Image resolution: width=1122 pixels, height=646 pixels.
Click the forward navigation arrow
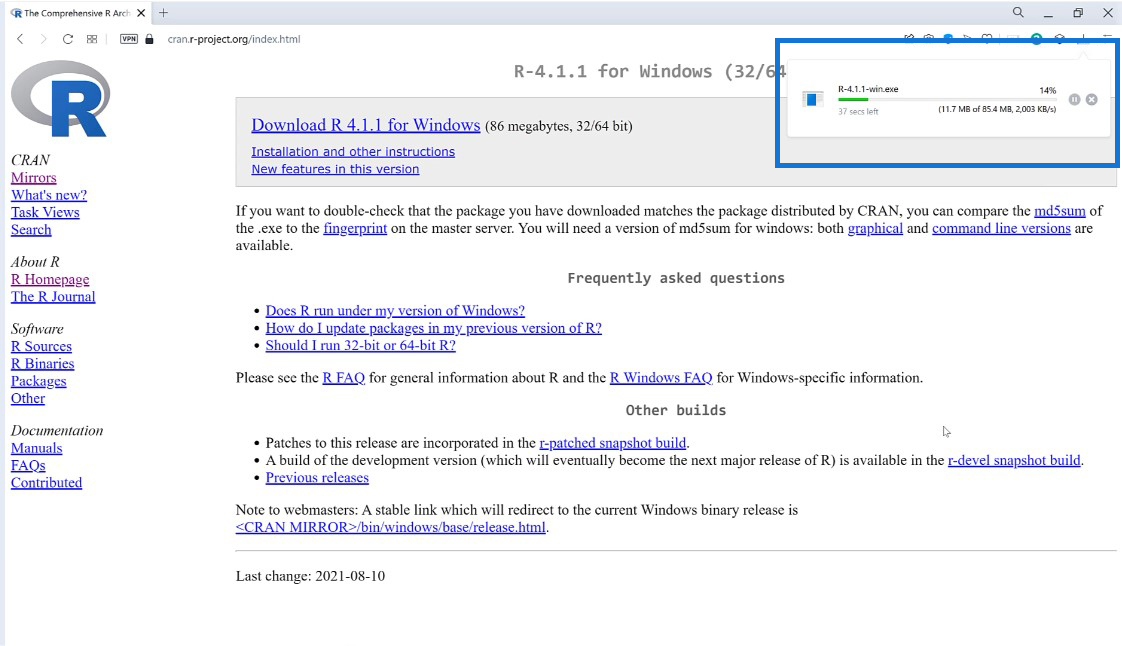[43, 39]
